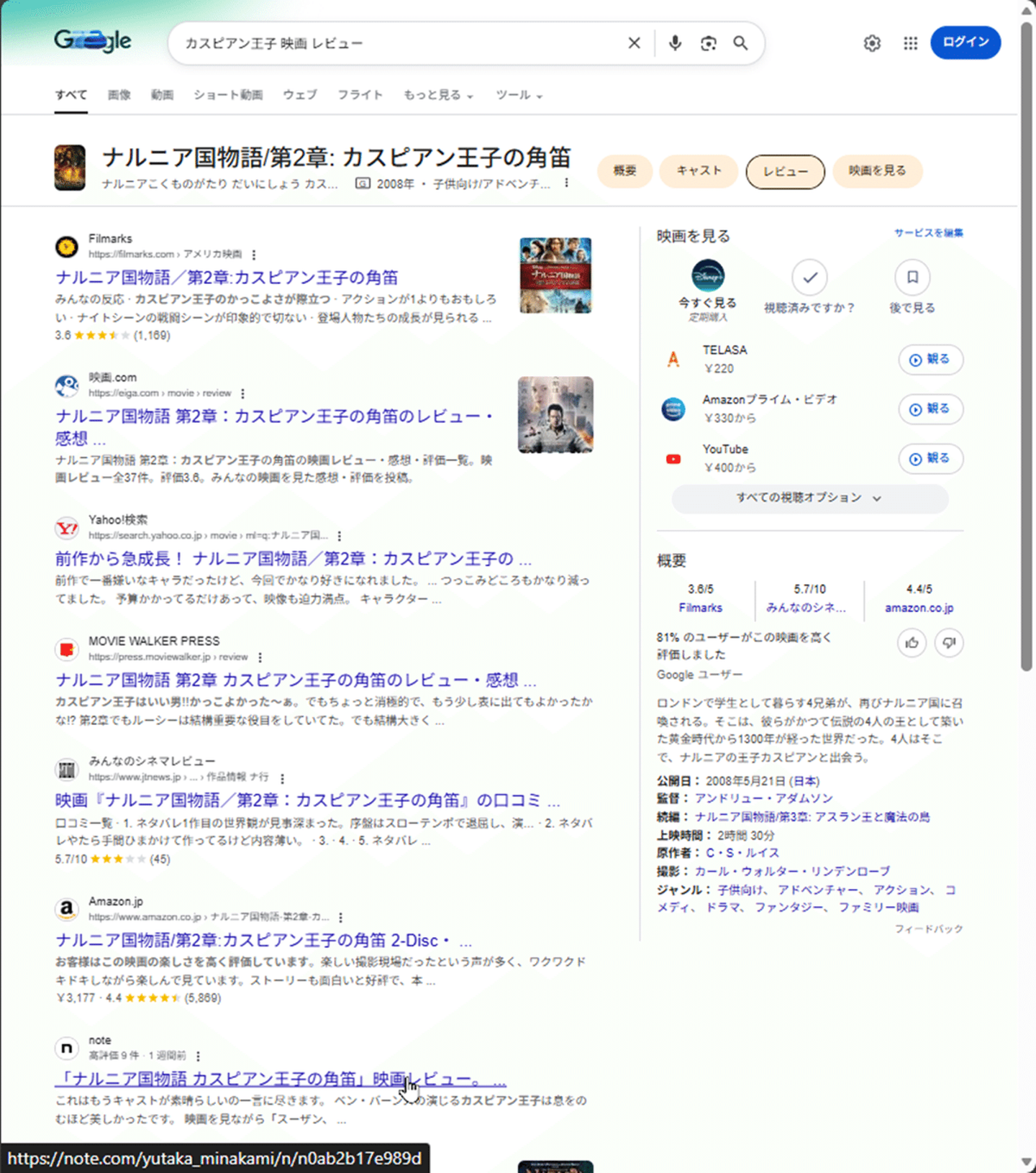Click the 映画を見る chip
The width and height of the screenshot is (1036, 1173).
tap(877, 171)
